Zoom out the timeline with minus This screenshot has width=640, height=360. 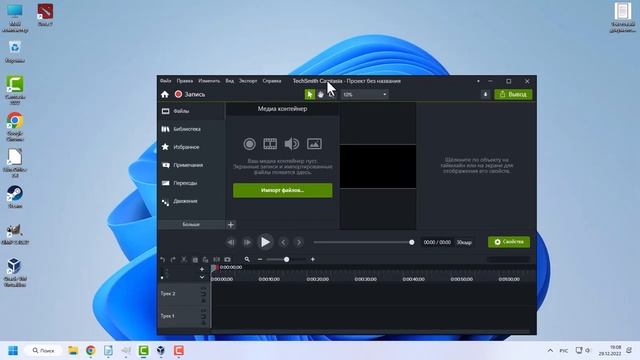coord(260,260)
